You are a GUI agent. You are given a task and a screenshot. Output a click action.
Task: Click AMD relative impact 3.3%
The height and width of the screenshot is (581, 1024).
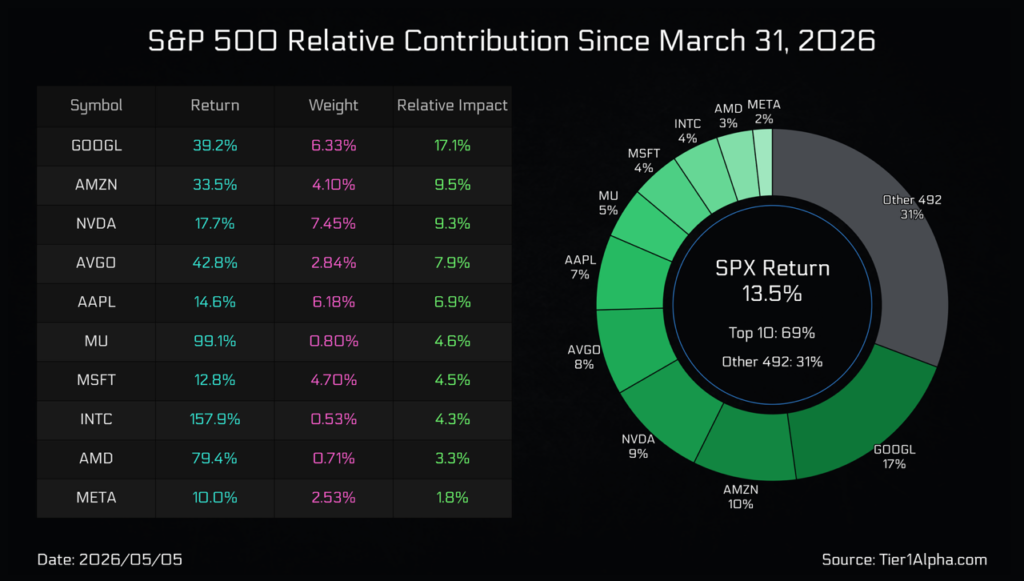pyautogui.click(x=452, y=458)
